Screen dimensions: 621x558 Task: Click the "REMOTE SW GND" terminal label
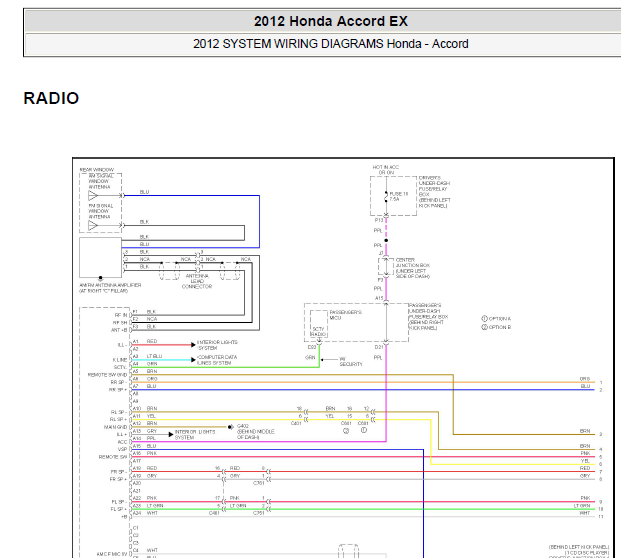[107, 375]
